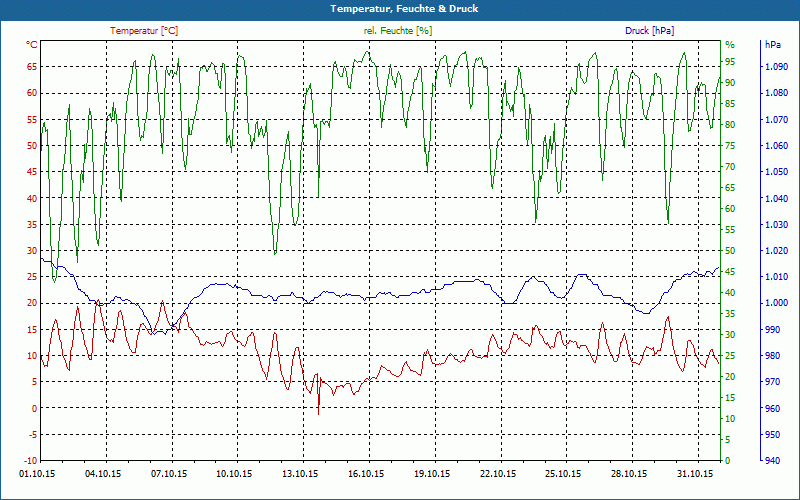
Task: Click pressure axis value 960
Action: click(x=772, y=408)
